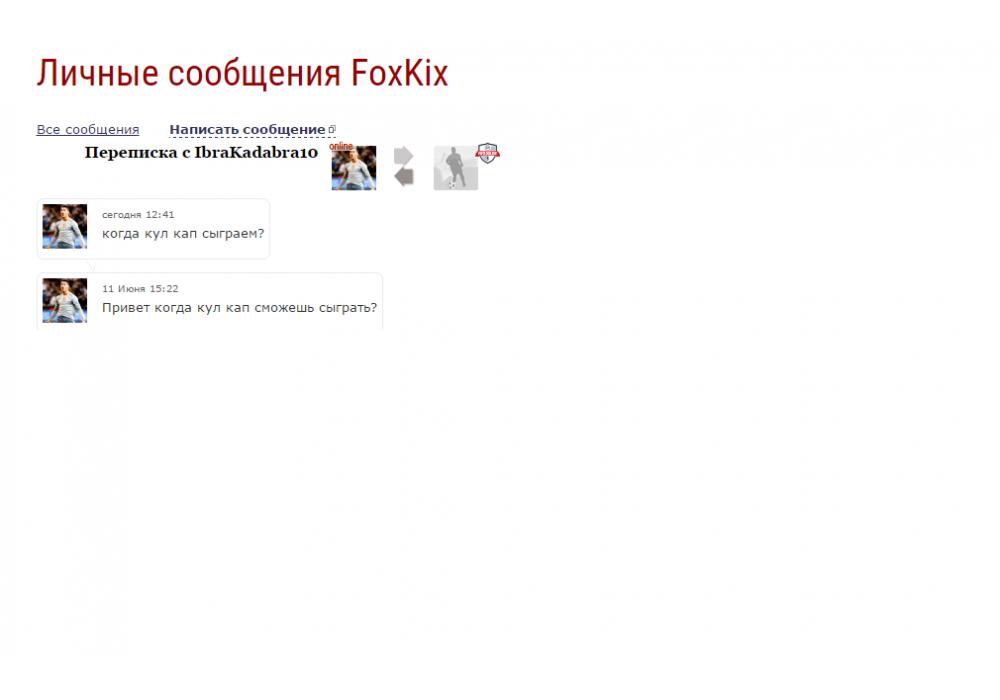This screenshot has width=1000, height=700.
Task: Open the grey footballer silhouette avatar
Action: 455,168
